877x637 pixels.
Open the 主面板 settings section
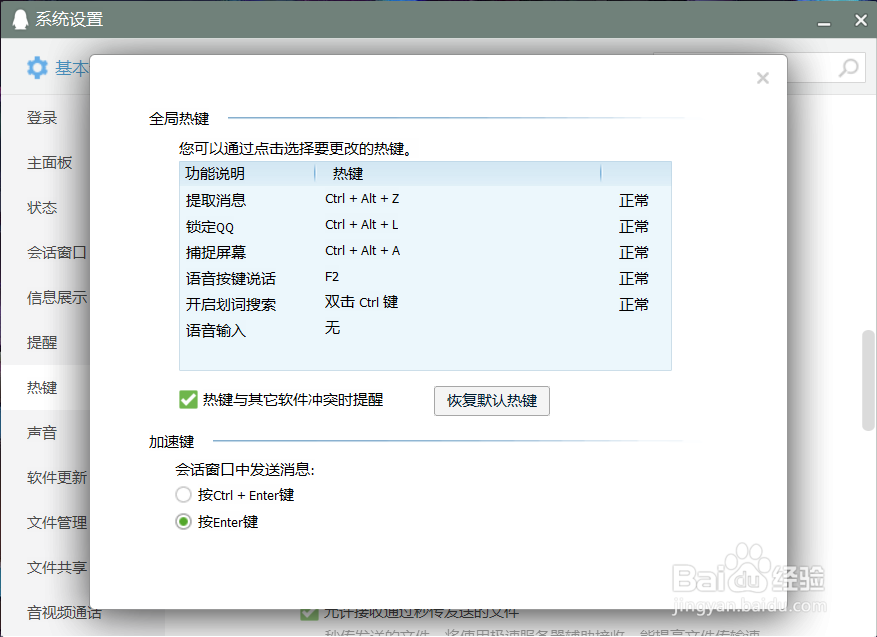point(49,163)
